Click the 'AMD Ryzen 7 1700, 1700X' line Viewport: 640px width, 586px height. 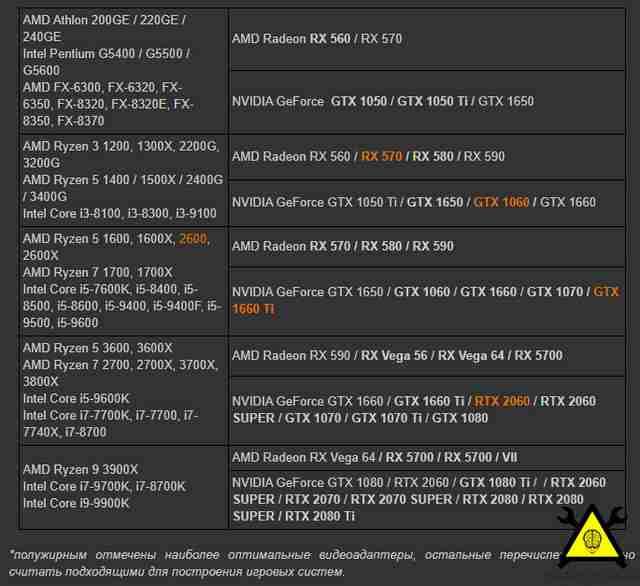[98, 272]
